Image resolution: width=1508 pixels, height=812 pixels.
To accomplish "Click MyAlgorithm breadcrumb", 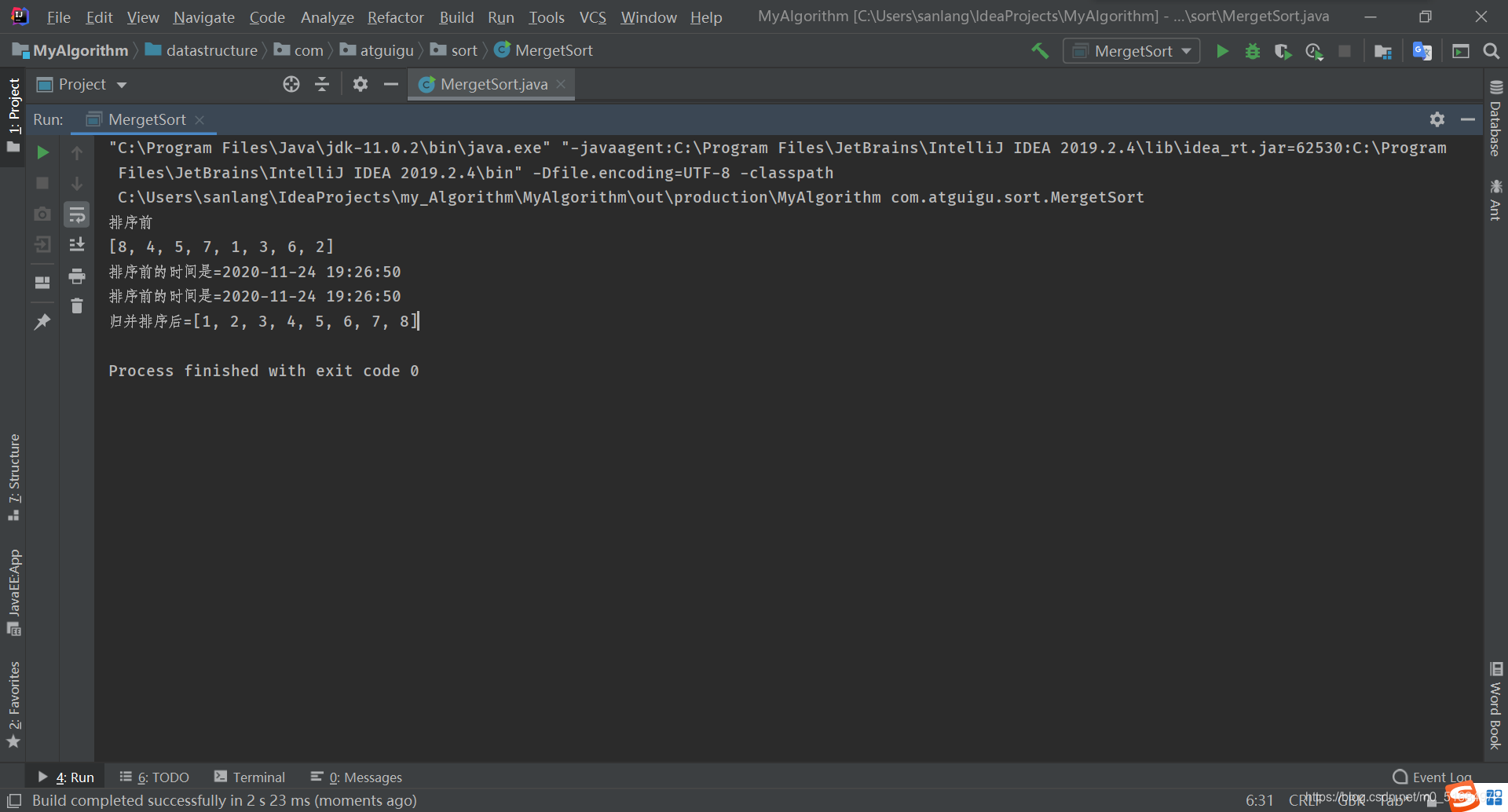I will tap(71, 51).
